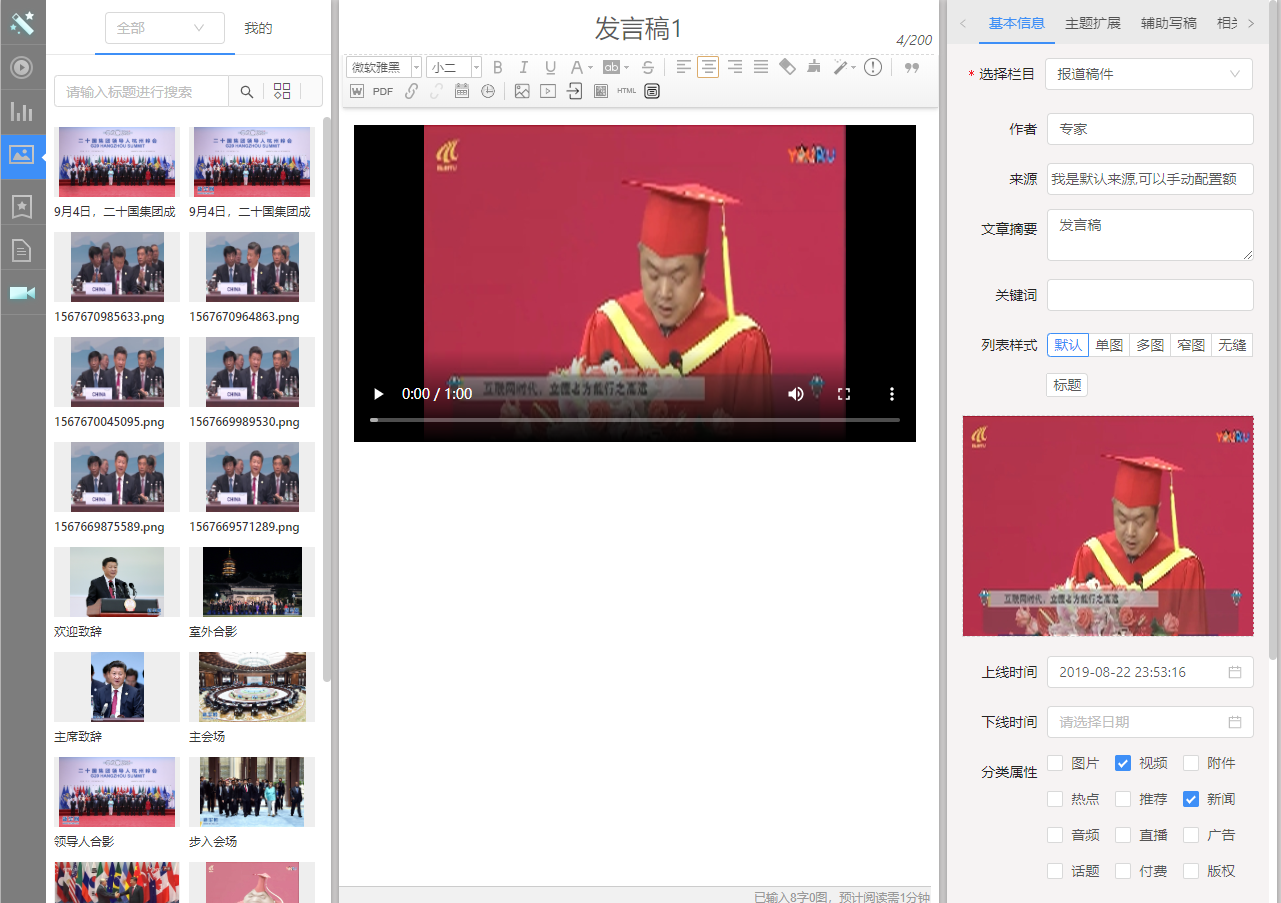Play the embedded video
The width and height of the screenshot is (1281, 903).
pyautogui.click(x=378, y=394)
